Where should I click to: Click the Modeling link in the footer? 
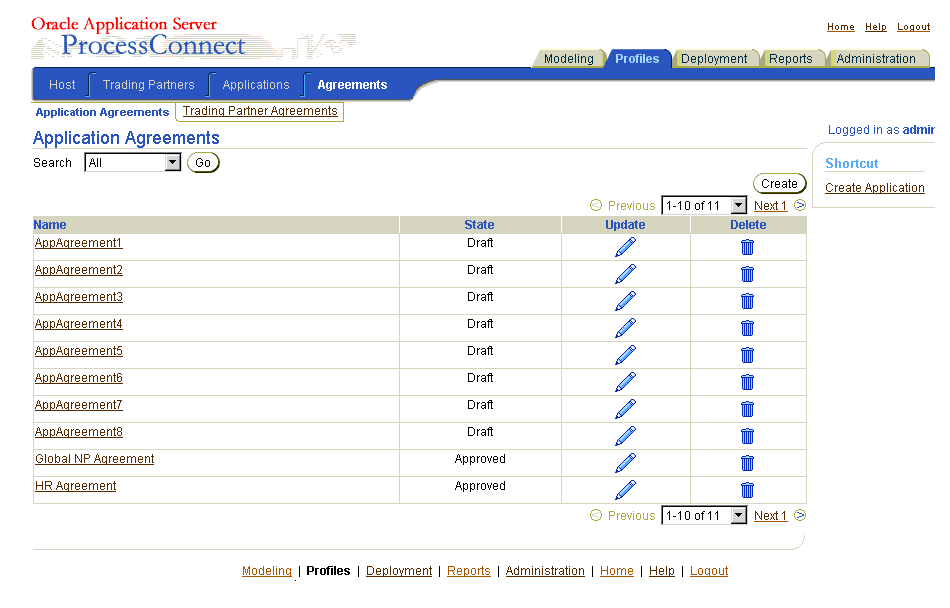coord(267,570)
